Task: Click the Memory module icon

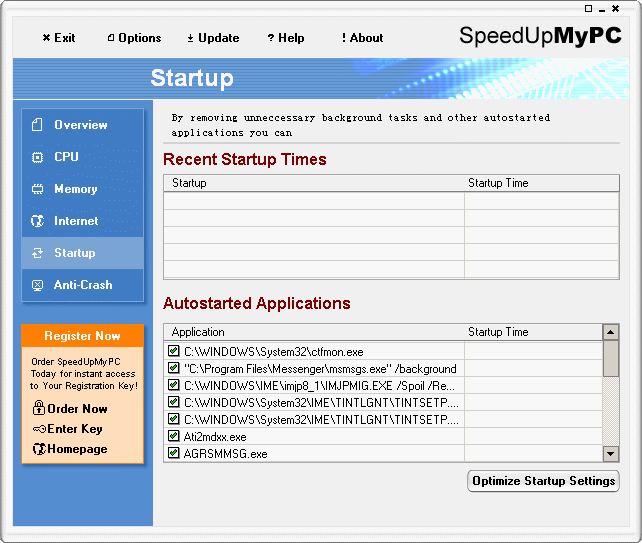Action: (37, 189)
